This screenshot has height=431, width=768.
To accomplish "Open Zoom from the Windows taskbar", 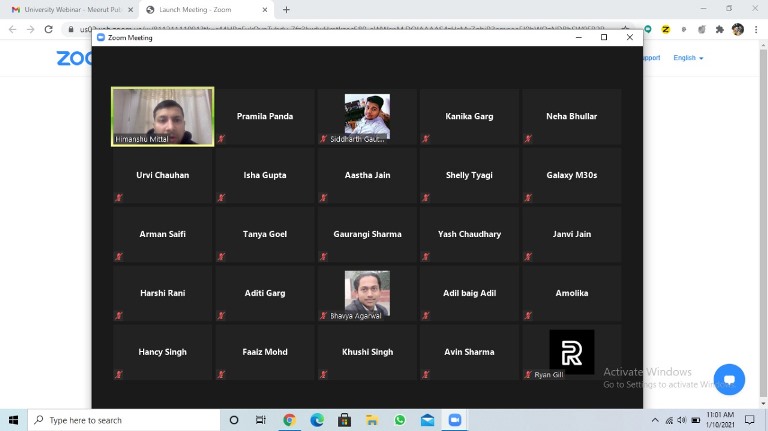I will (454, 420).
